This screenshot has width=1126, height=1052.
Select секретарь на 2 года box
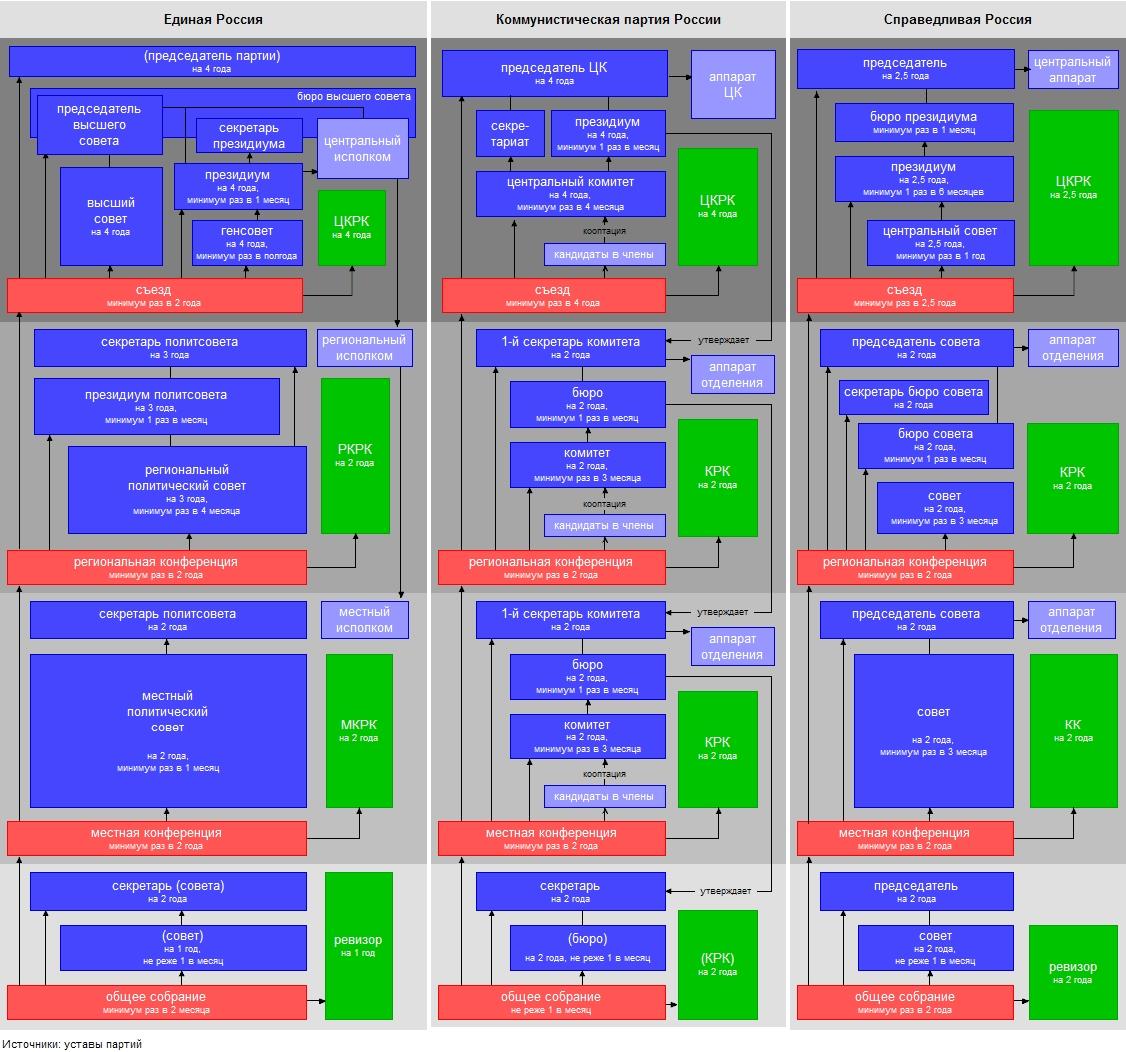[x=570, y=891]
